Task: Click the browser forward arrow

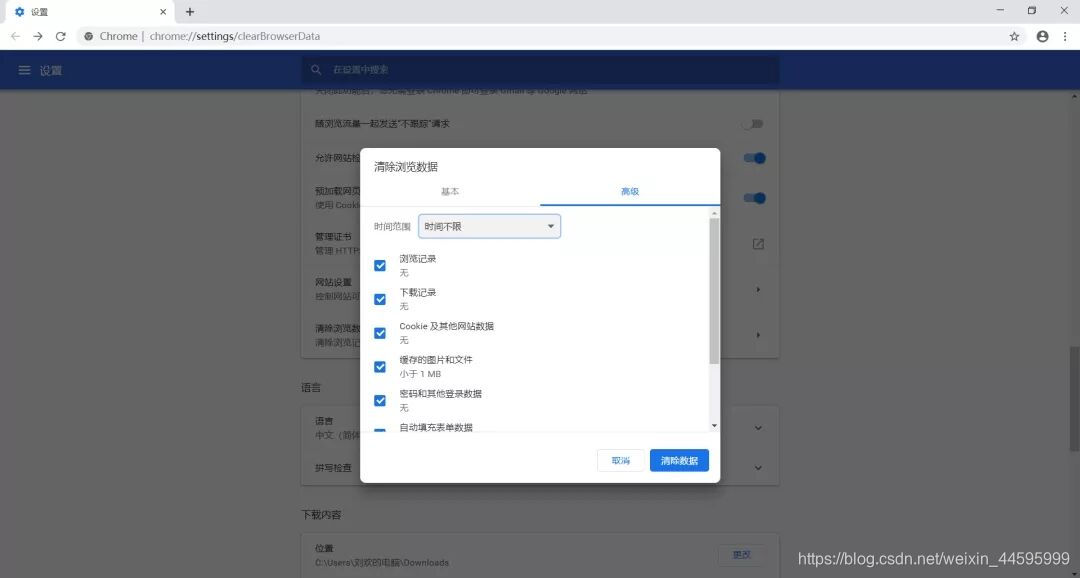Action: [x=38, y=37]
